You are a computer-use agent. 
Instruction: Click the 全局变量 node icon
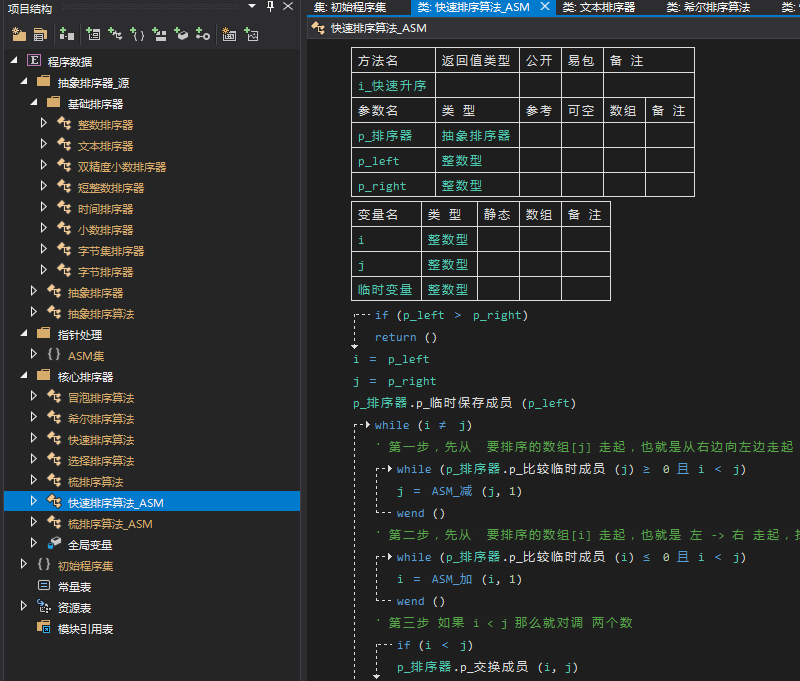coord(54,543)
